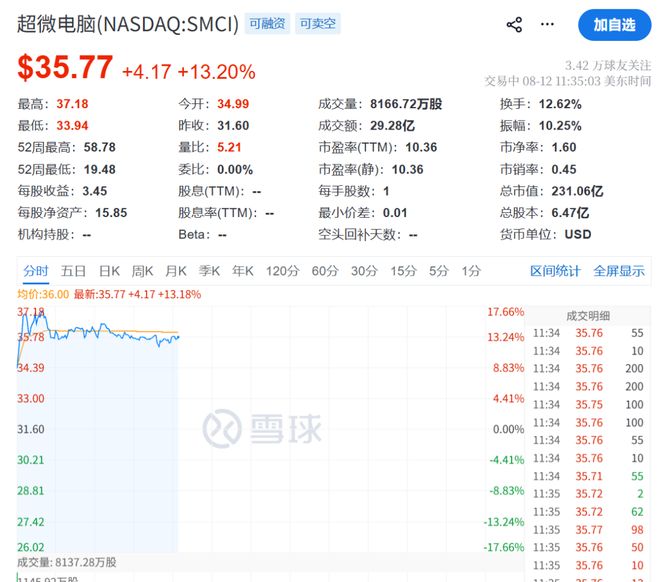
Task: Switch to the 五日 chart tab
Action: [73, 271]
